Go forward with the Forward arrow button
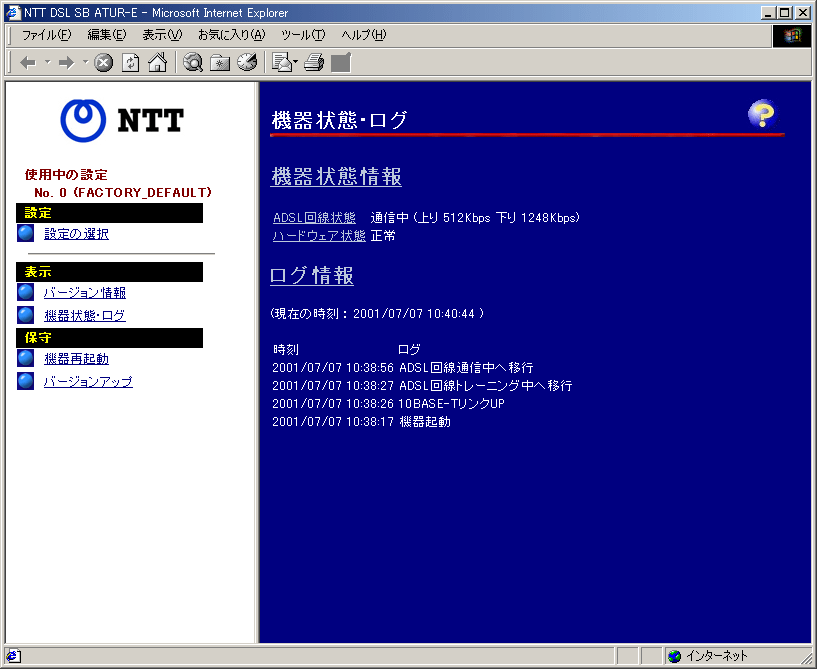 coord(66,63)
